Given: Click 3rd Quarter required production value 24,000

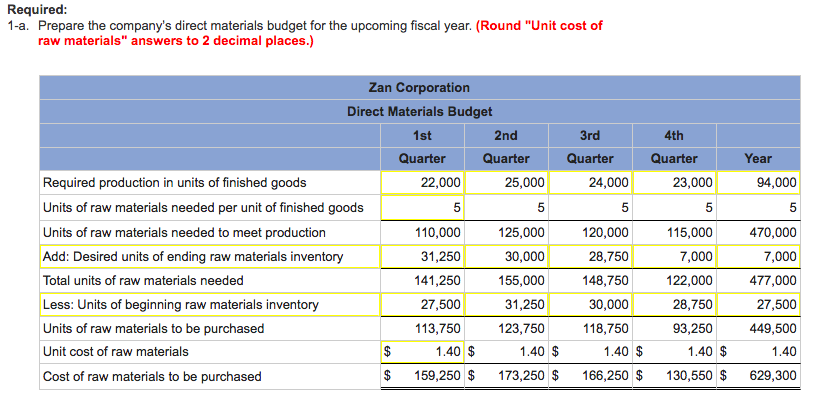Looking at the screenshot, I should [591, 183].
